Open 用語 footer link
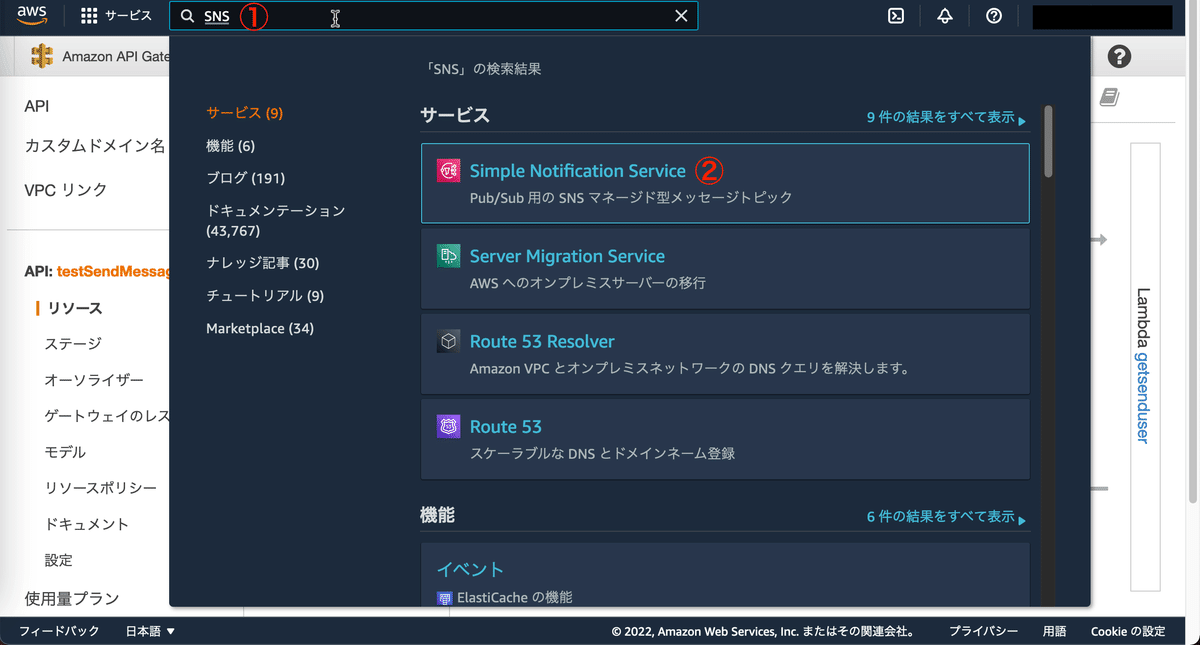The height and width of the screenshot is (645, 1200). point(1054,631)
